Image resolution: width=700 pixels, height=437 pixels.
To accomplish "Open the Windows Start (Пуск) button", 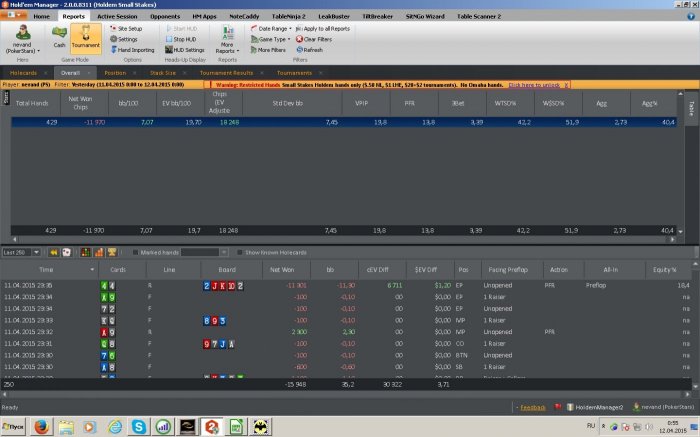I will [13, 427].
